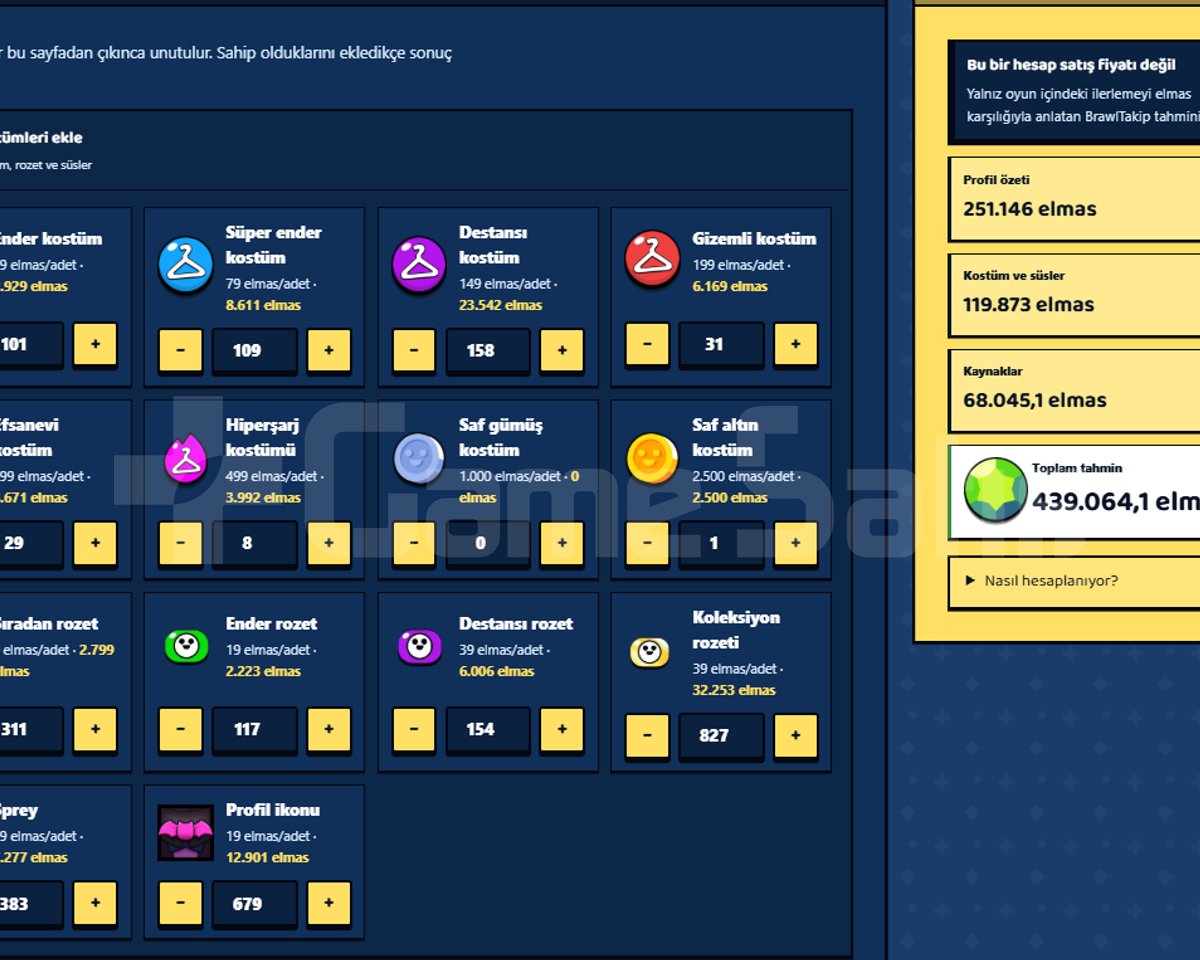The image size is (1200, 960).
Task: Increase Gizemli kostüm count with plus
Action: pos(795,344)
